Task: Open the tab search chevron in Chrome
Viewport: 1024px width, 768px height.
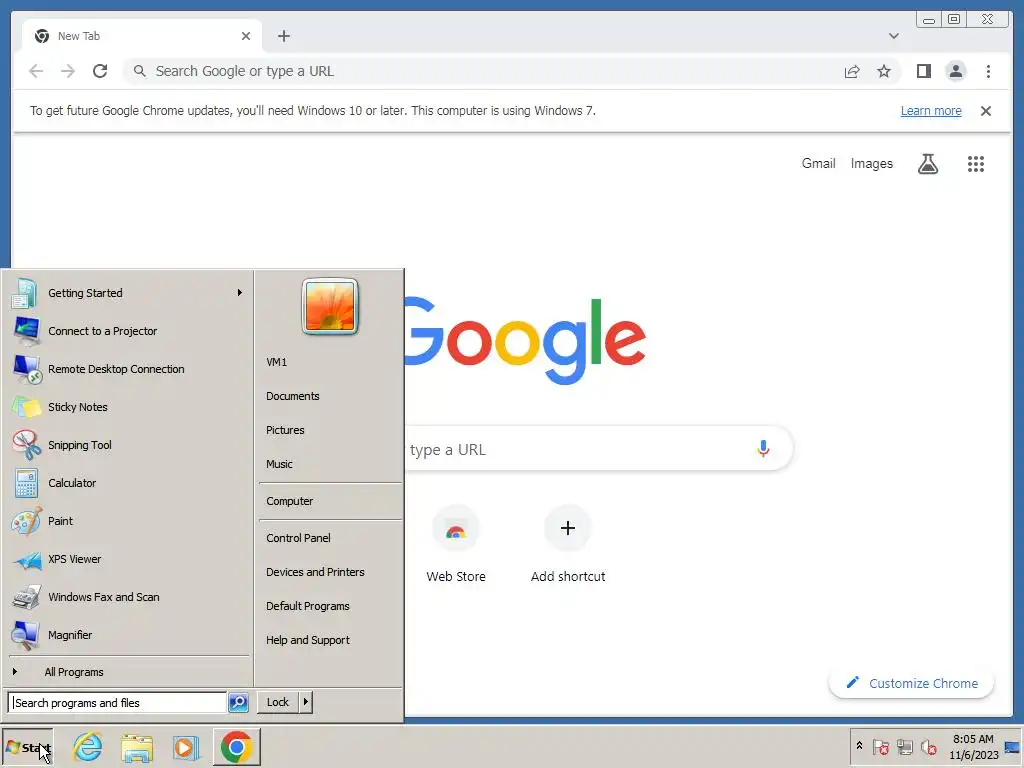Action: tap(894, 36)
